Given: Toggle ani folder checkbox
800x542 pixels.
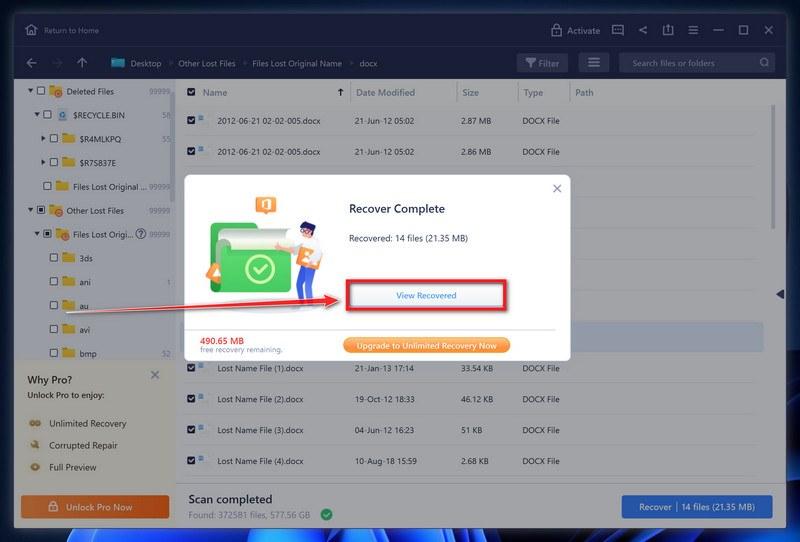Looking at the screenshot, I should point(54,281).
